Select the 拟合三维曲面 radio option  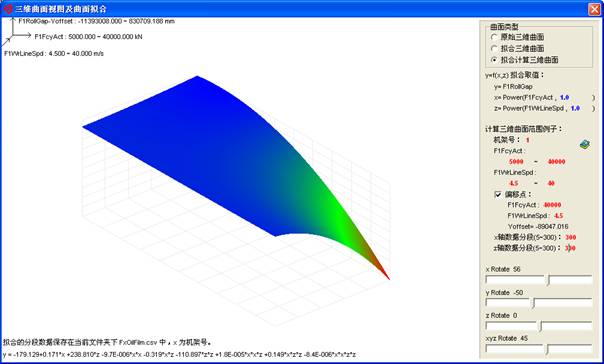[518, 49]
